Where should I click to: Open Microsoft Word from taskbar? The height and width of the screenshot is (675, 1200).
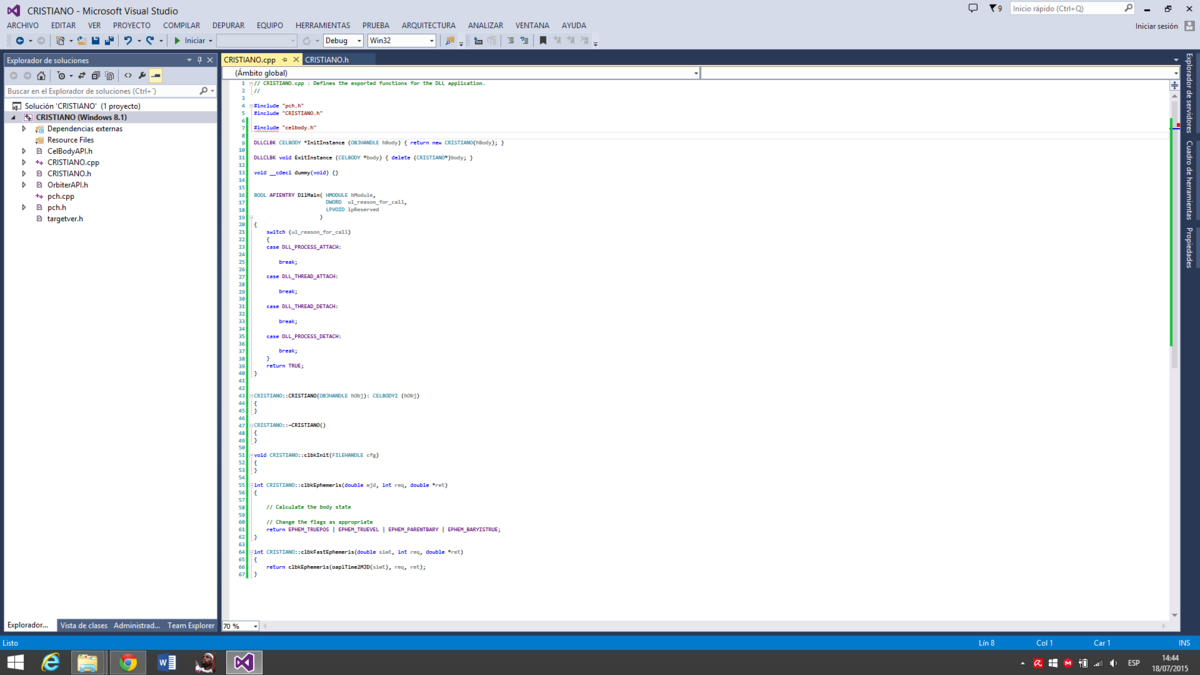click(x=166, y=662)
